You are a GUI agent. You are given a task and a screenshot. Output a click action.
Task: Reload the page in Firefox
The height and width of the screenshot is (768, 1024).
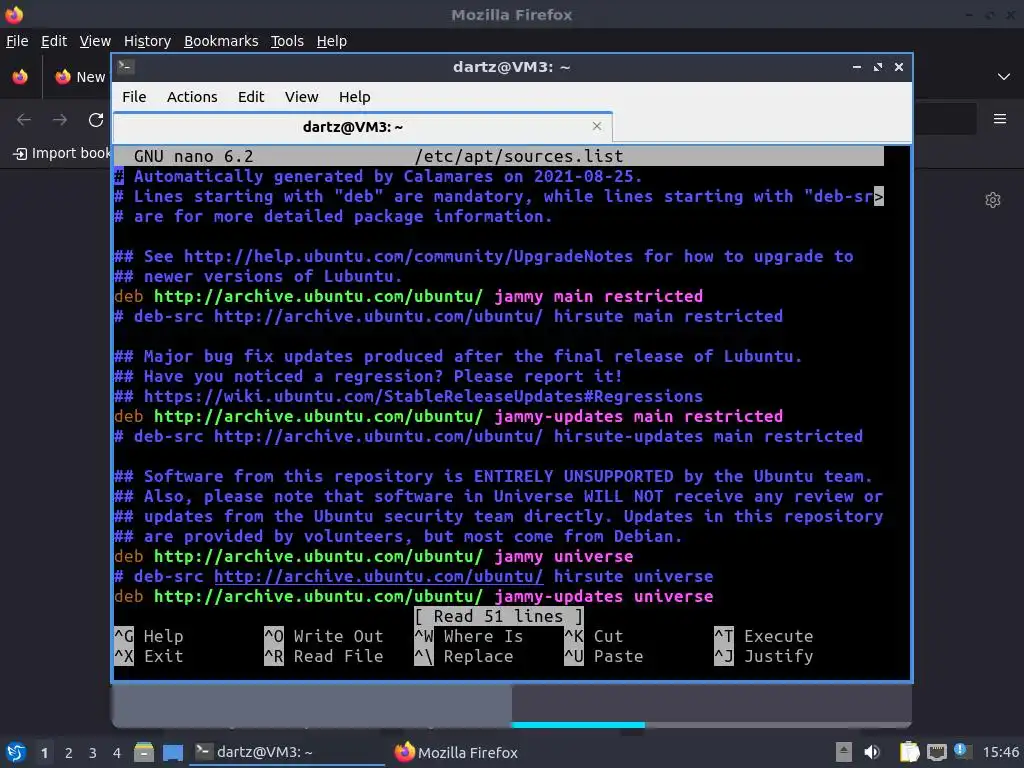96,120
